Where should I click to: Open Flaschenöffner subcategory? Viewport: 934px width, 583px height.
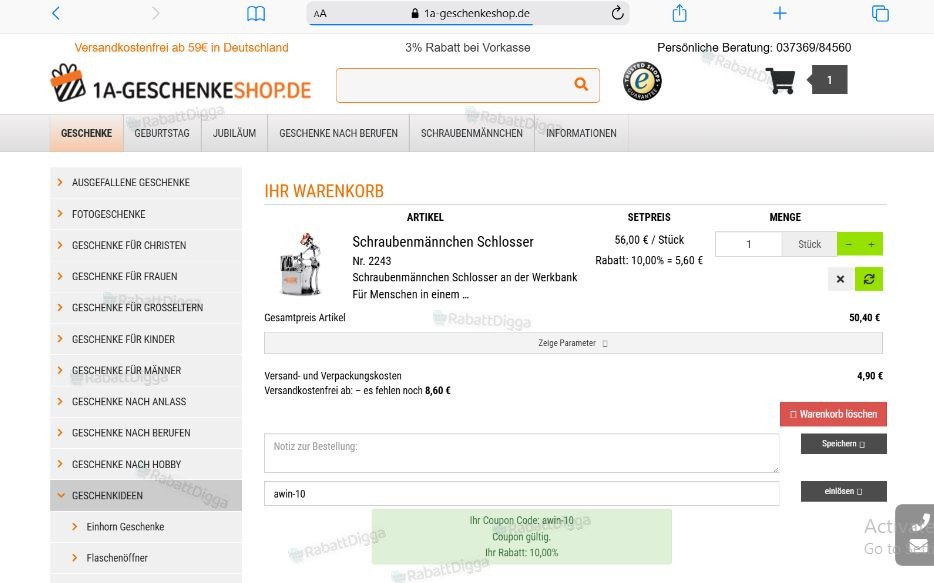tap(146, 558)
